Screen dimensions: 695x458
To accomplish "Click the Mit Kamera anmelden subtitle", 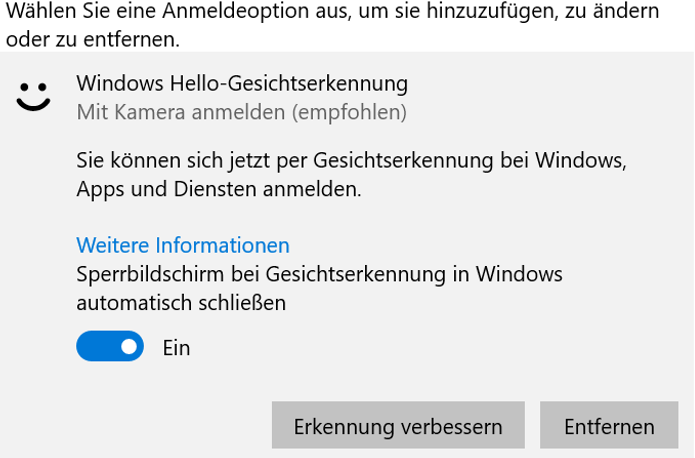I will [240, 112].
